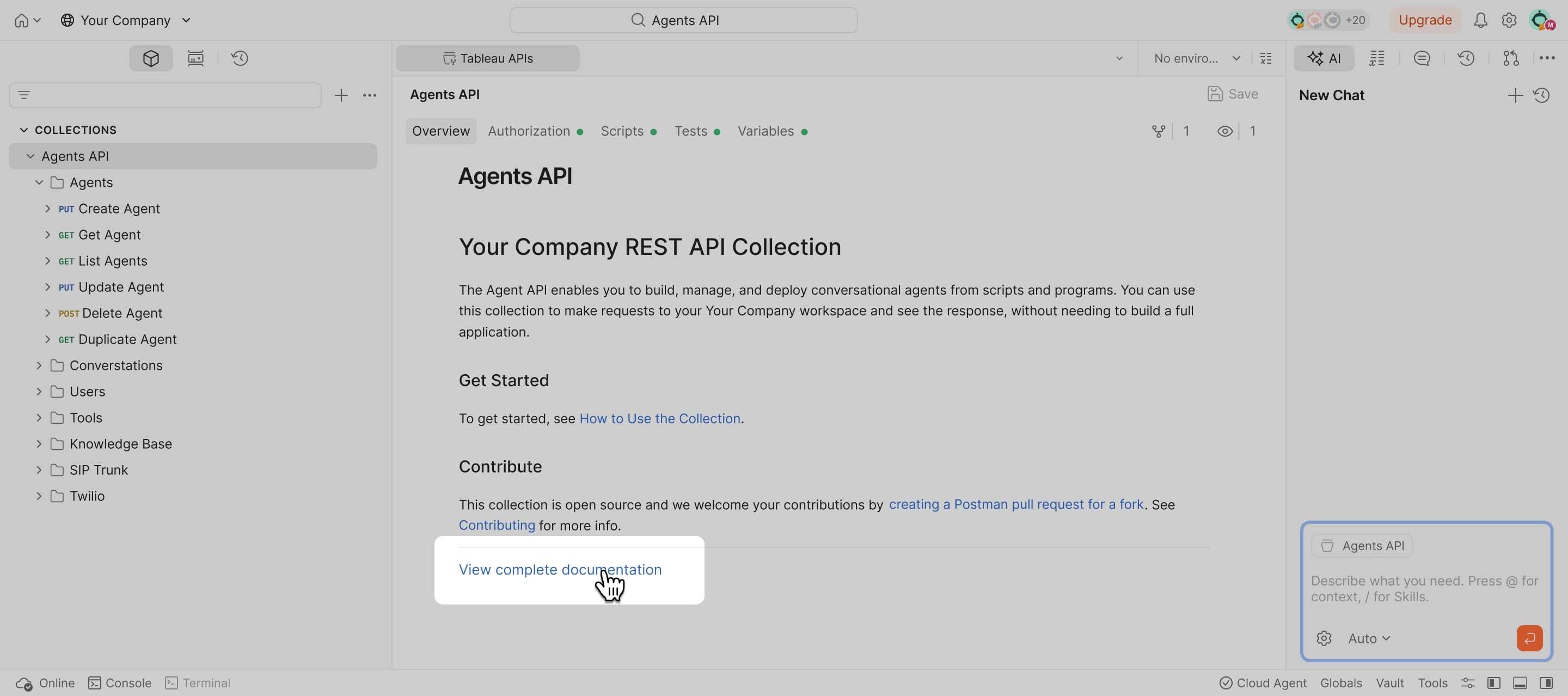Toggle the AI panel button
Image resolution: width=1568 pixels, height=696 pixels.
pos(1324,58)
